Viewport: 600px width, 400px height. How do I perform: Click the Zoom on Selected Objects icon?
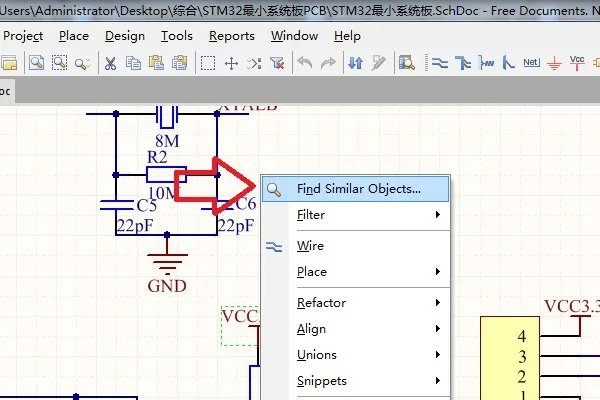tap(82, 63)
